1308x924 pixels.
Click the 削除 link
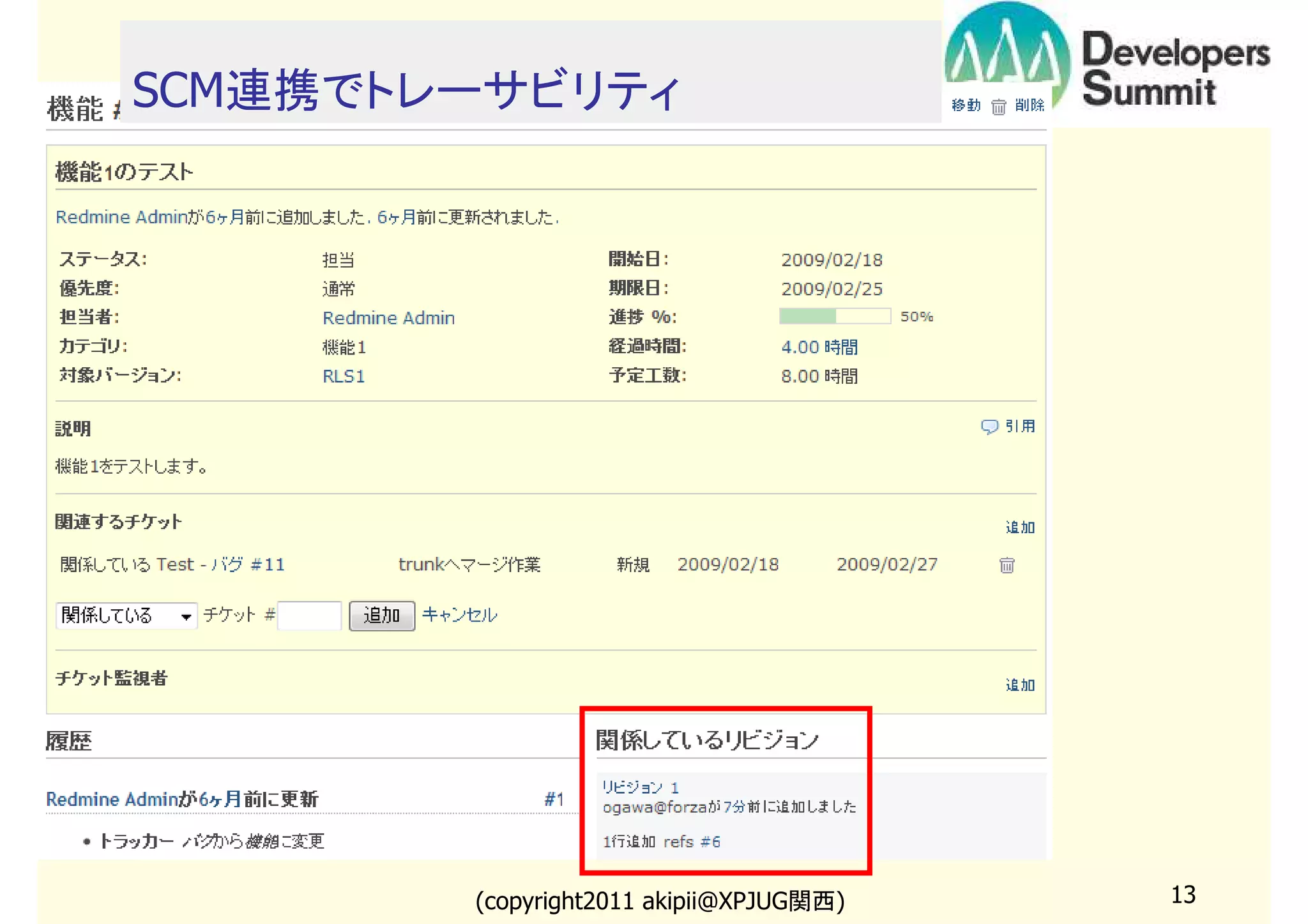pos(1030,105)
